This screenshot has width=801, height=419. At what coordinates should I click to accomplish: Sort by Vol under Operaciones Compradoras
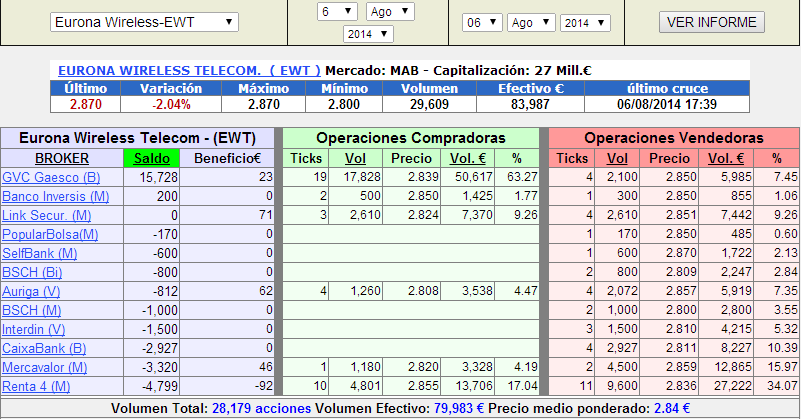[x=355, y=158]
